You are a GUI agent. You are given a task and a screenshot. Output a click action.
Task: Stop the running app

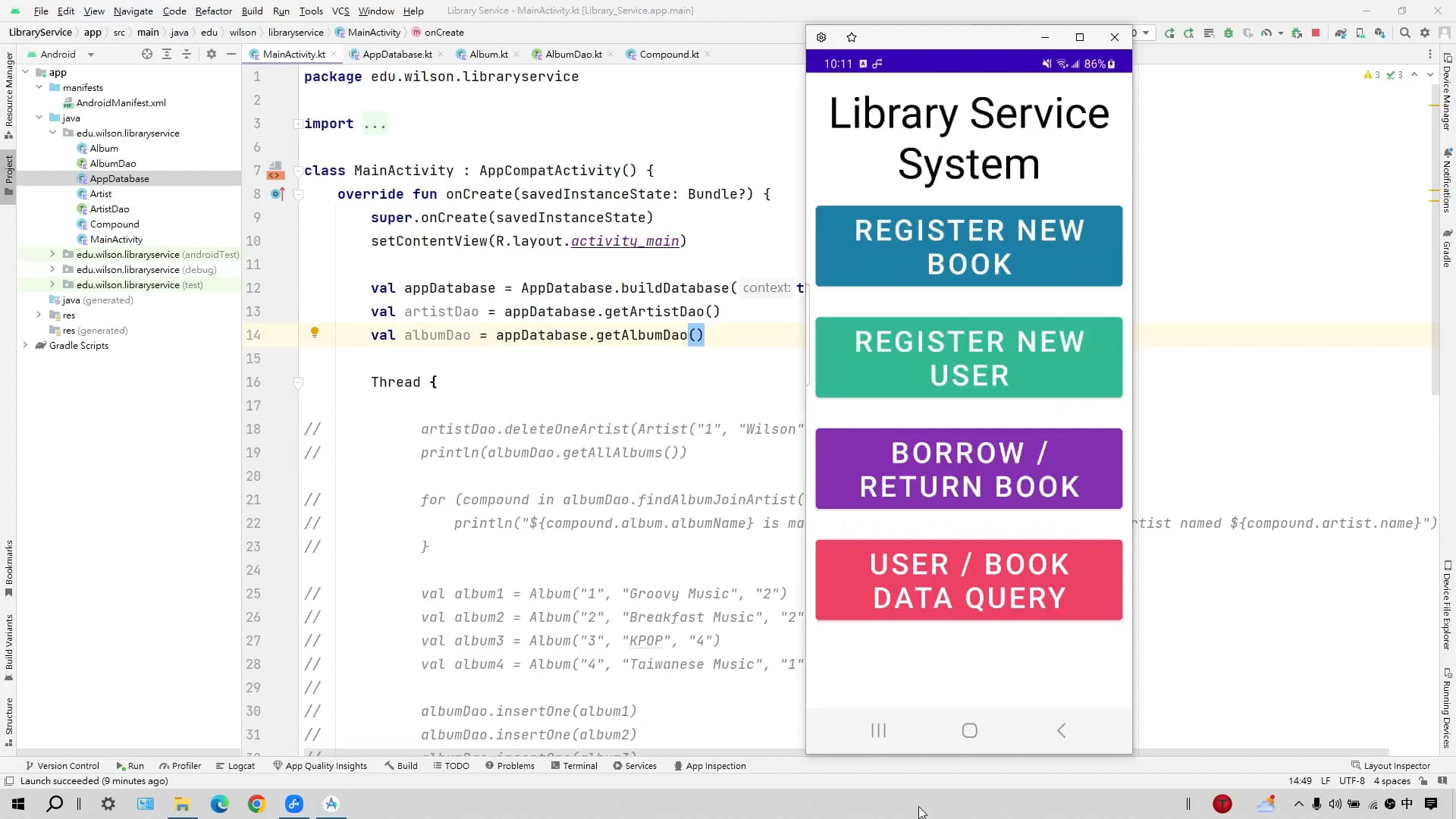pyautogui.click(x=1316, y=33)
